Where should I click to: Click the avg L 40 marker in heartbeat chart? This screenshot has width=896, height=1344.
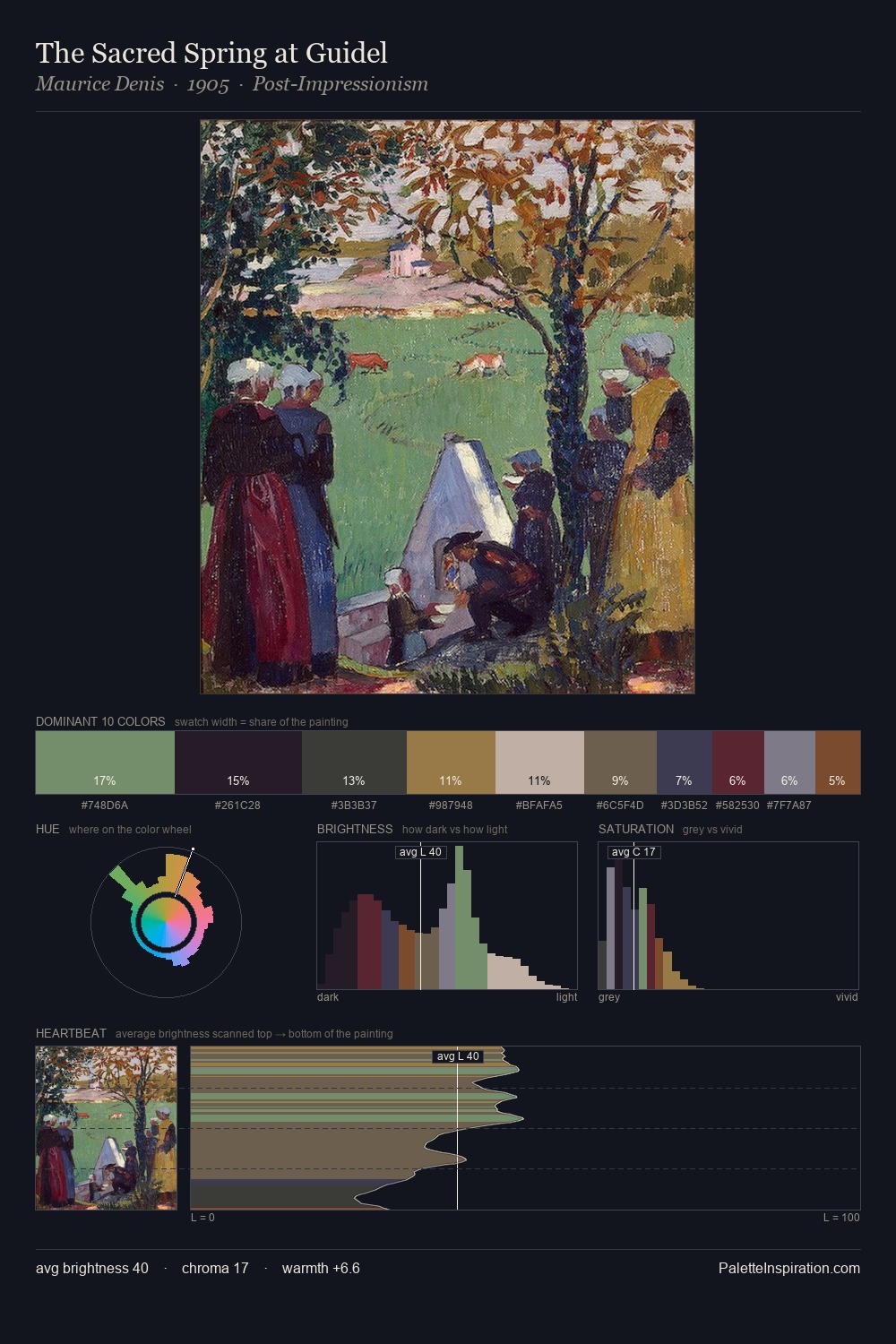(x=458, y=1056)
